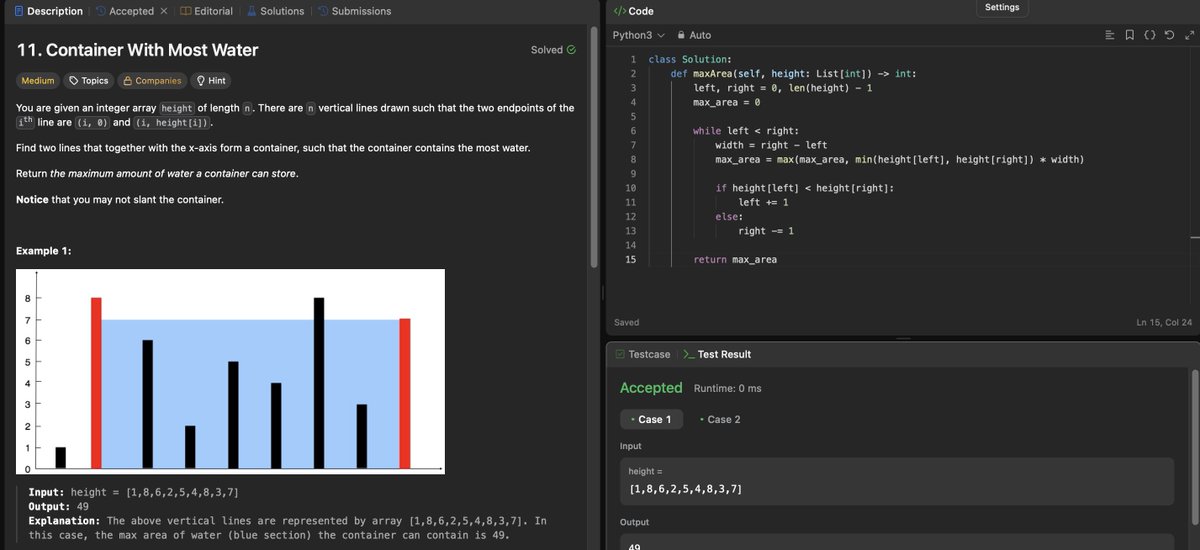Open the Testcase tab
The width and height of the screenshot is (1200, 550).
(643, 354)
